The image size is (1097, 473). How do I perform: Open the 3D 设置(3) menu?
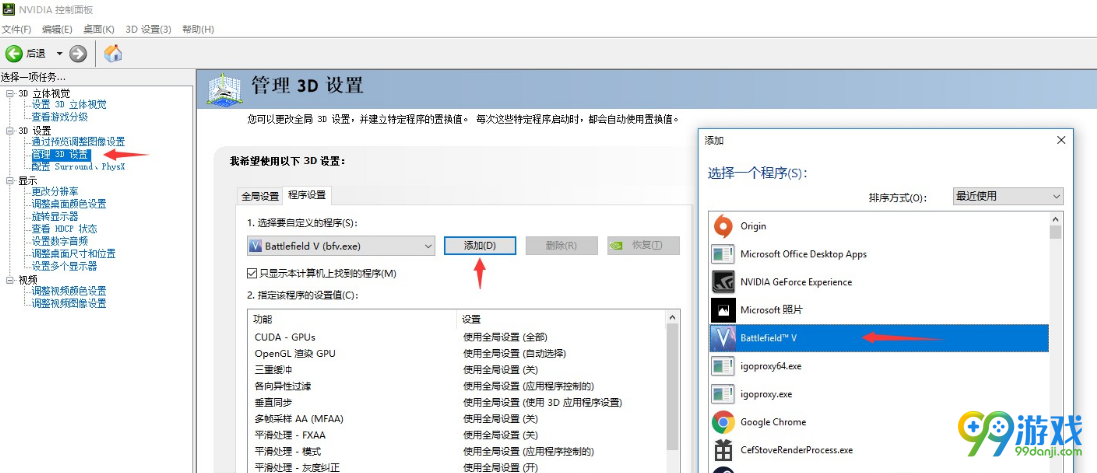click(148, 29)
